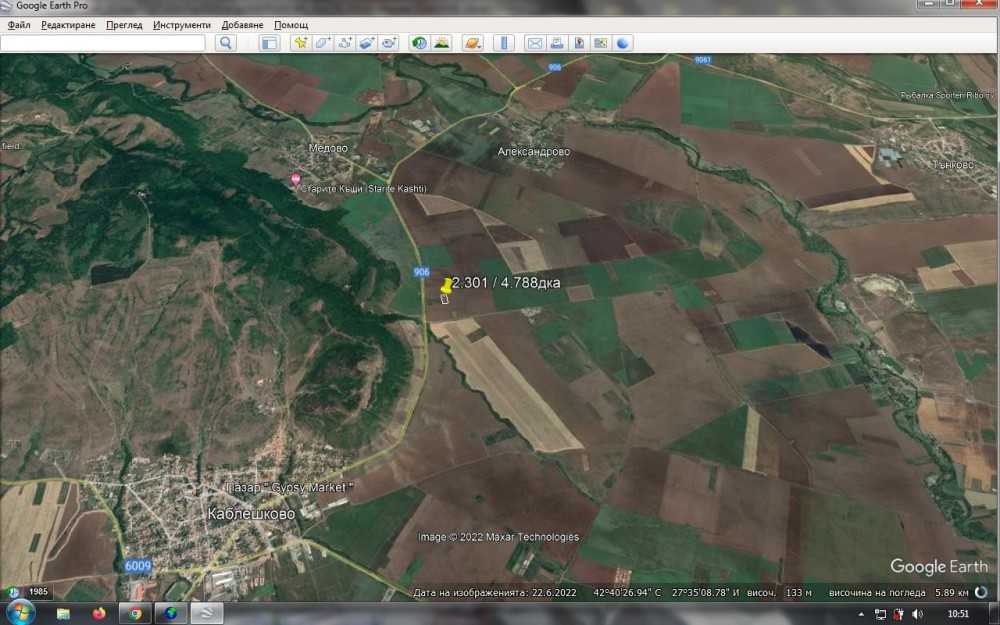The height and width of the screenshot is (625, 1000).
Task: Select the Add Polygon tool
Action: click(322, 43)
